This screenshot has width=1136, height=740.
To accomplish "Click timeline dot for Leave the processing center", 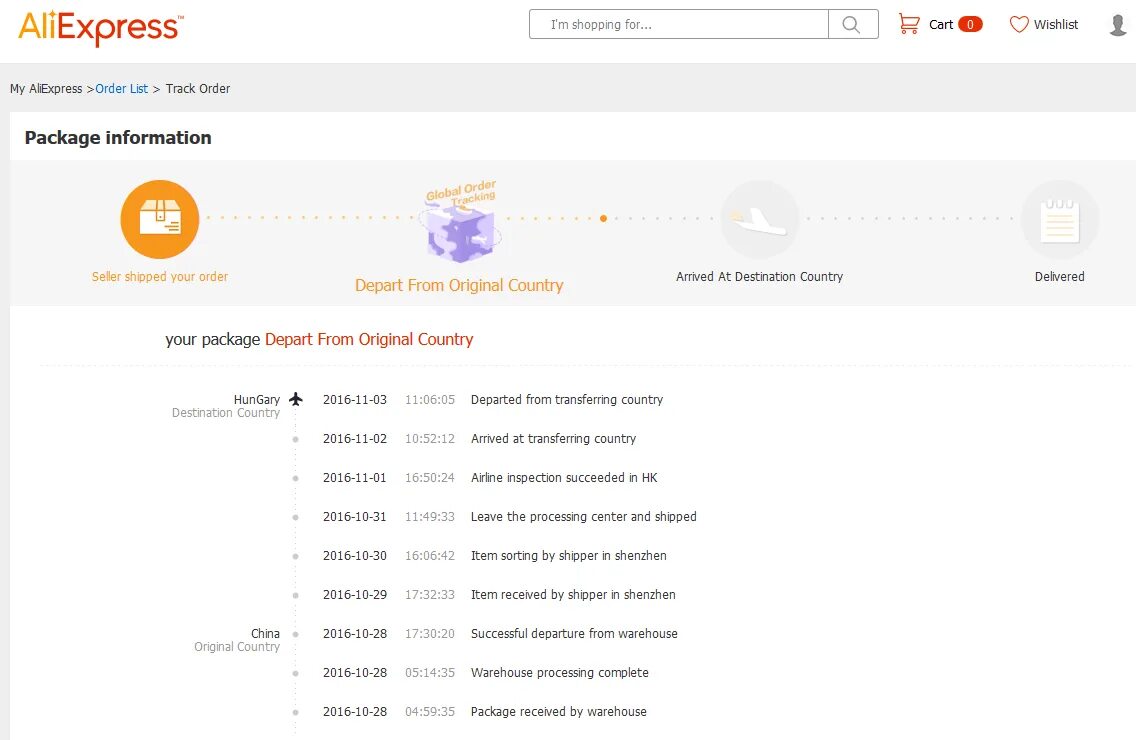I will (296, 517).
